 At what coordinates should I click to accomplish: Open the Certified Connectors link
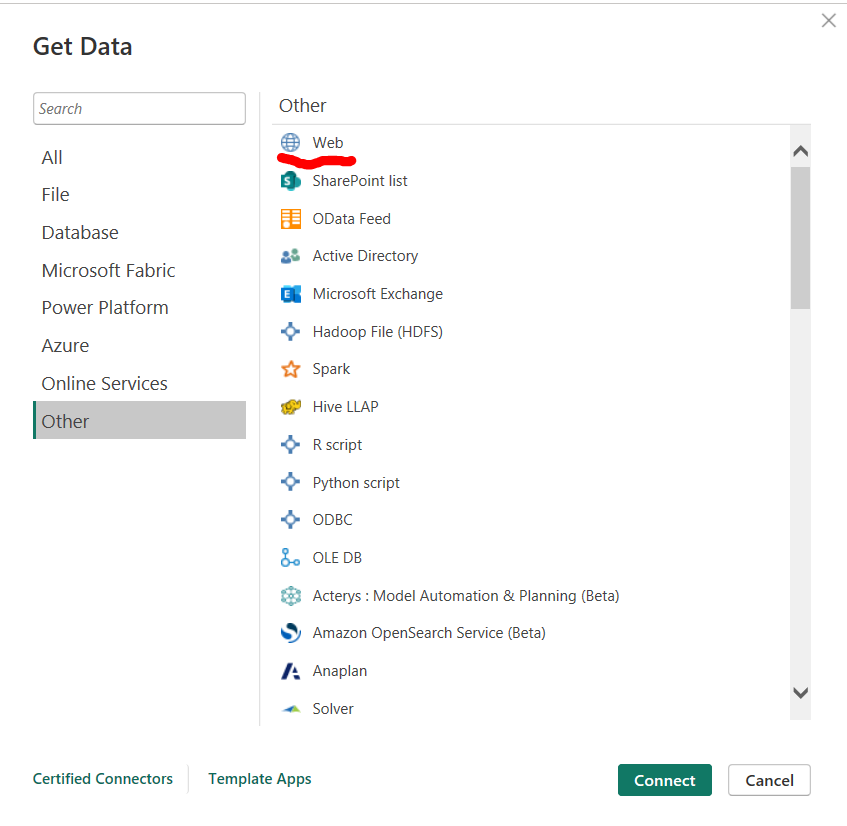pos(103,779)
